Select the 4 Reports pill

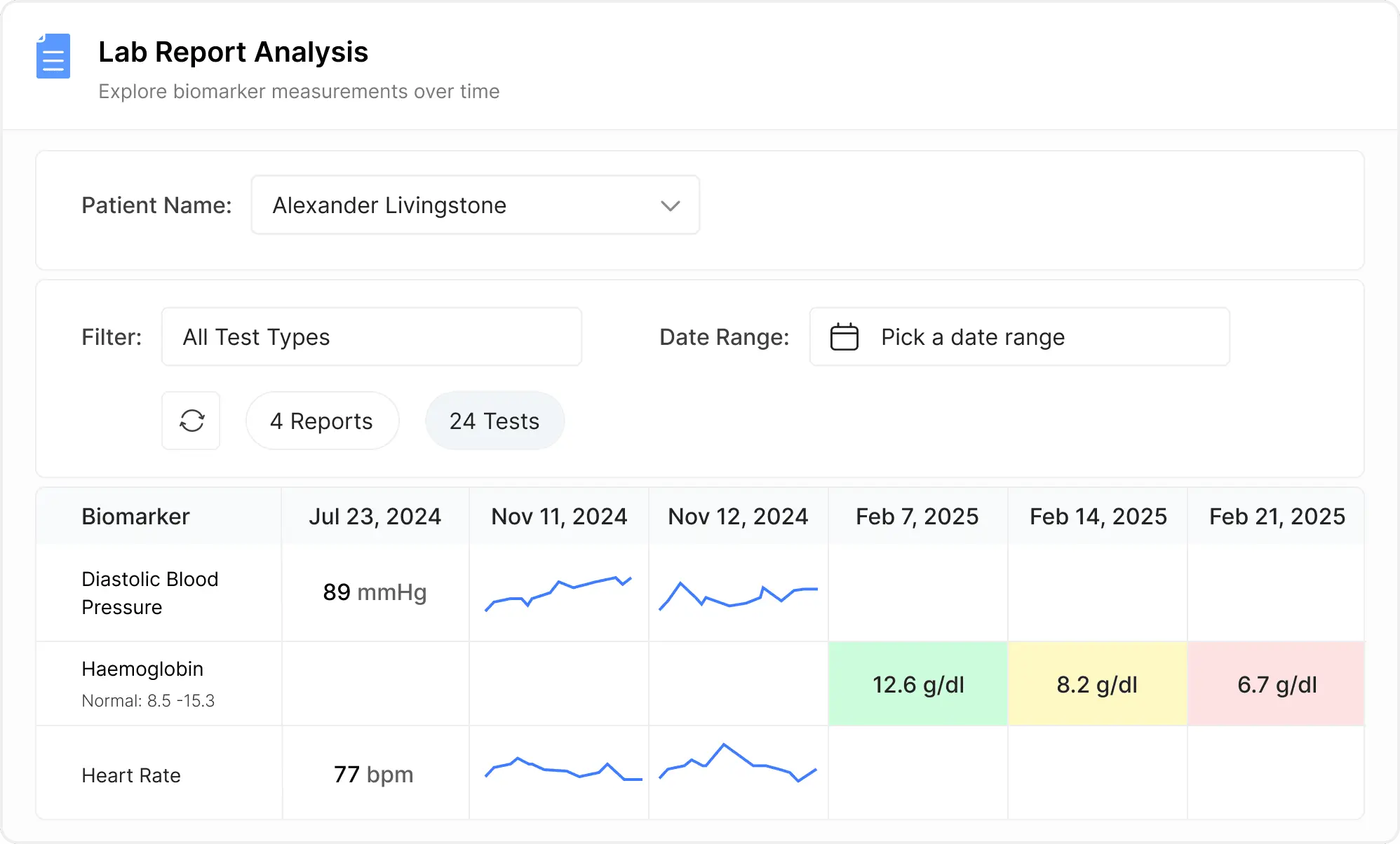(322, 421)
